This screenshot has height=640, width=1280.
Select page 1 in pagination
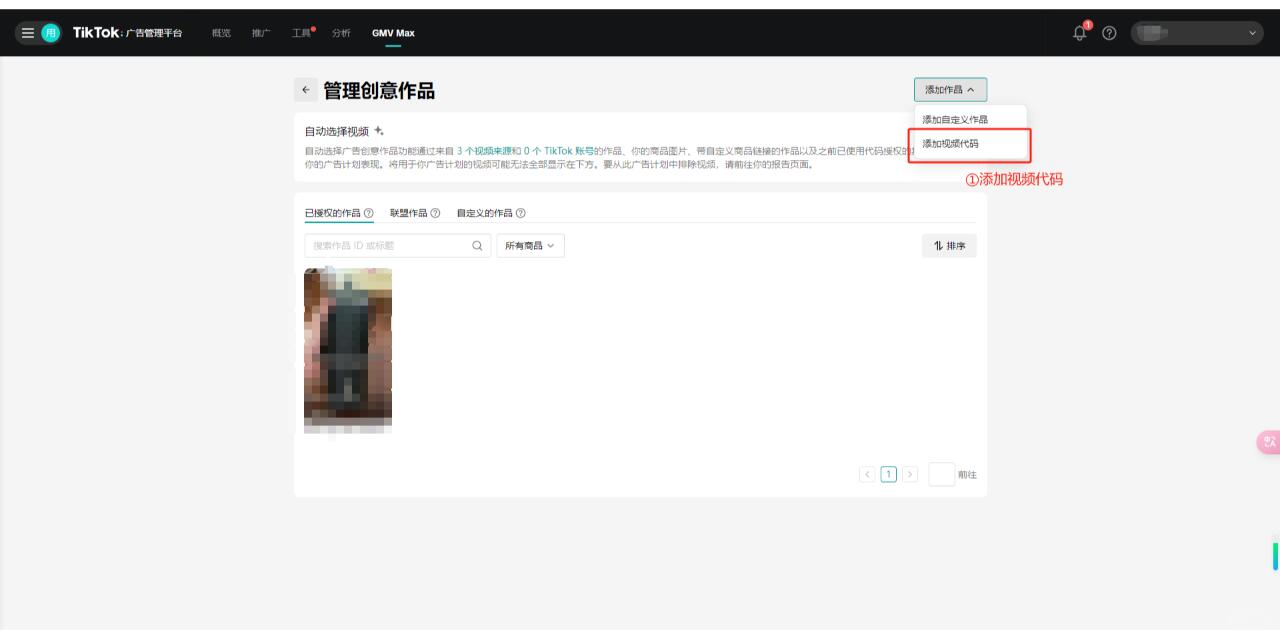888,474
